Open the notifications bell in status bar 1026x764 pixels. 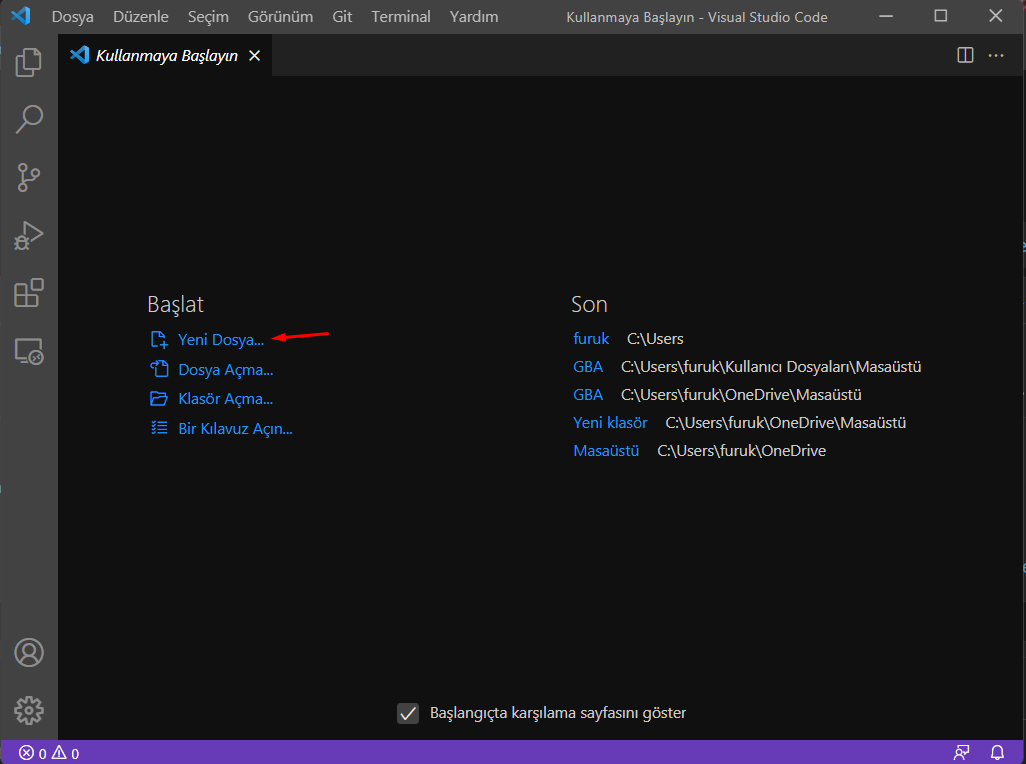coord(997,753)
